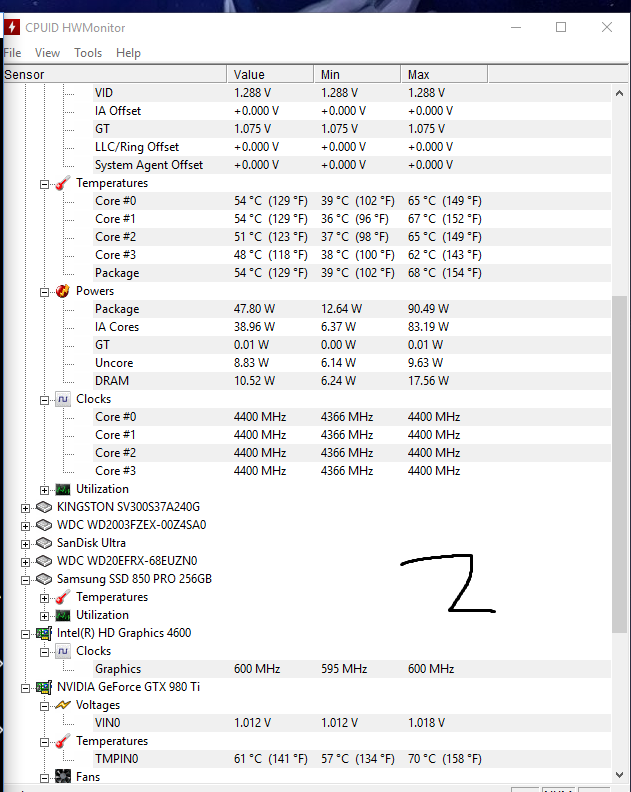Image resolution: width=631 pixels, height=792 pixels.
Task: Collapse the Samsung SSD 850 PRO node
Action: [x=25, y=580]
